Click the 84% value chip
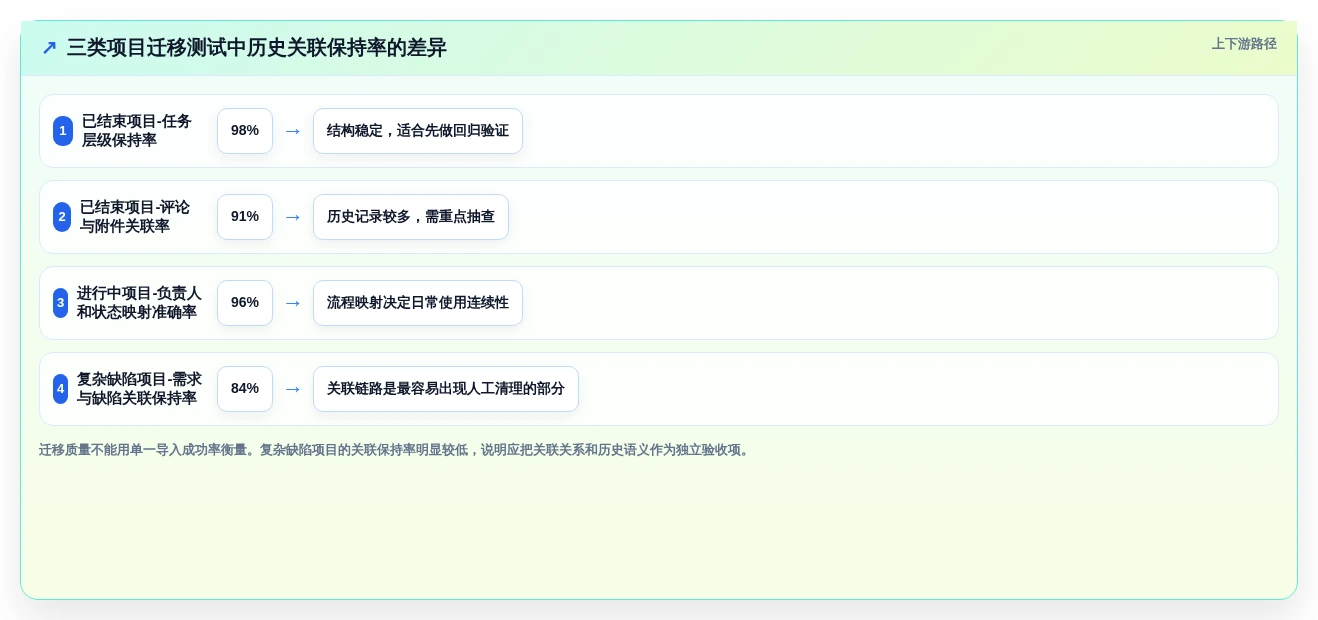1318x620 pixels. [245, 389]
